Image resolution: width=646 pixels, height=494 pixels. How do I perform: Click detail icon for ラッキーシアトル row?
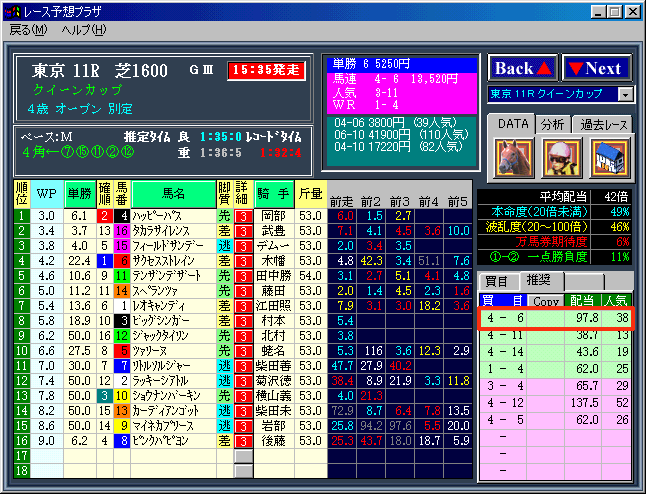coord(243,380)
